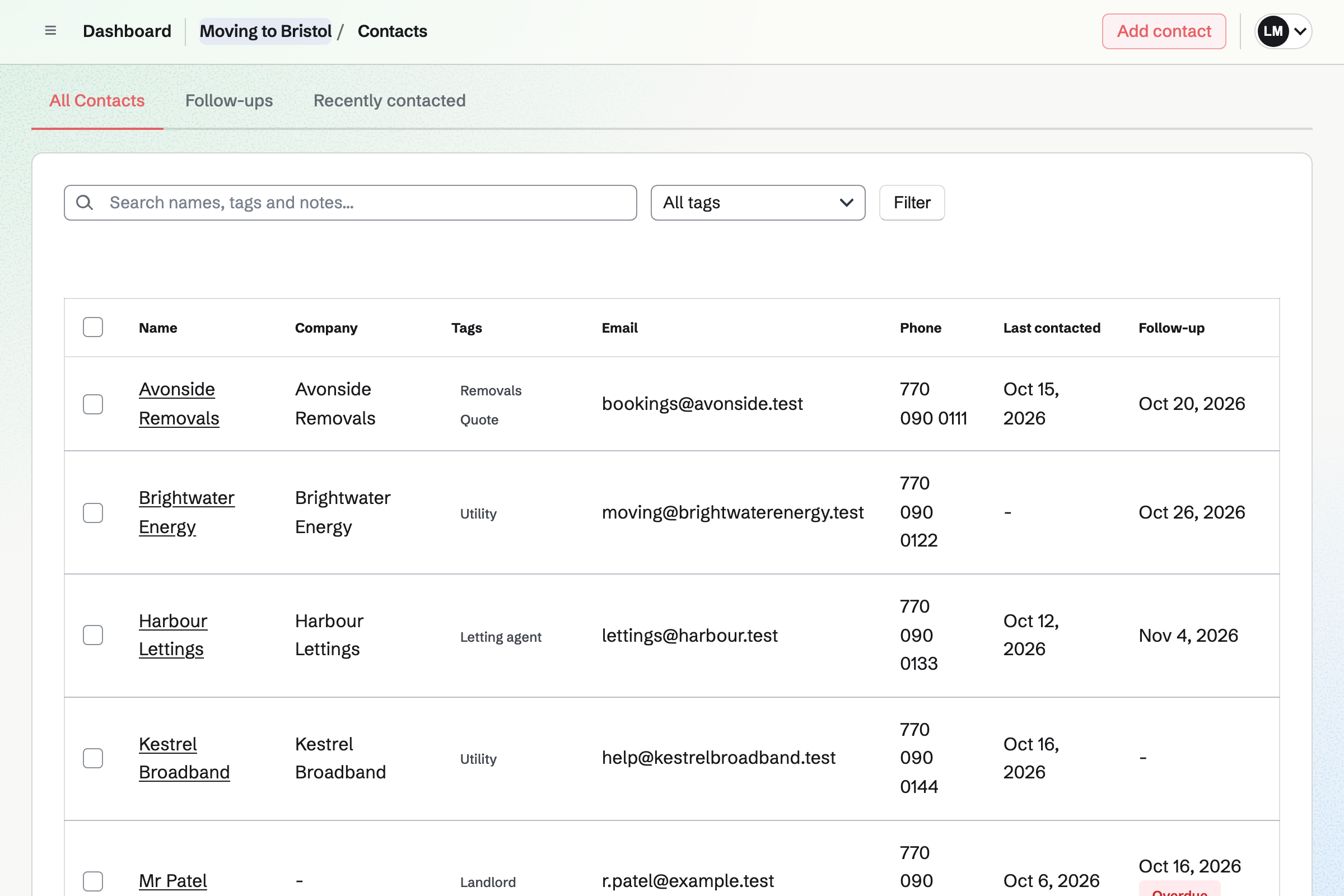Click the Company column header

pyautogui.click(x=326, y=328)
